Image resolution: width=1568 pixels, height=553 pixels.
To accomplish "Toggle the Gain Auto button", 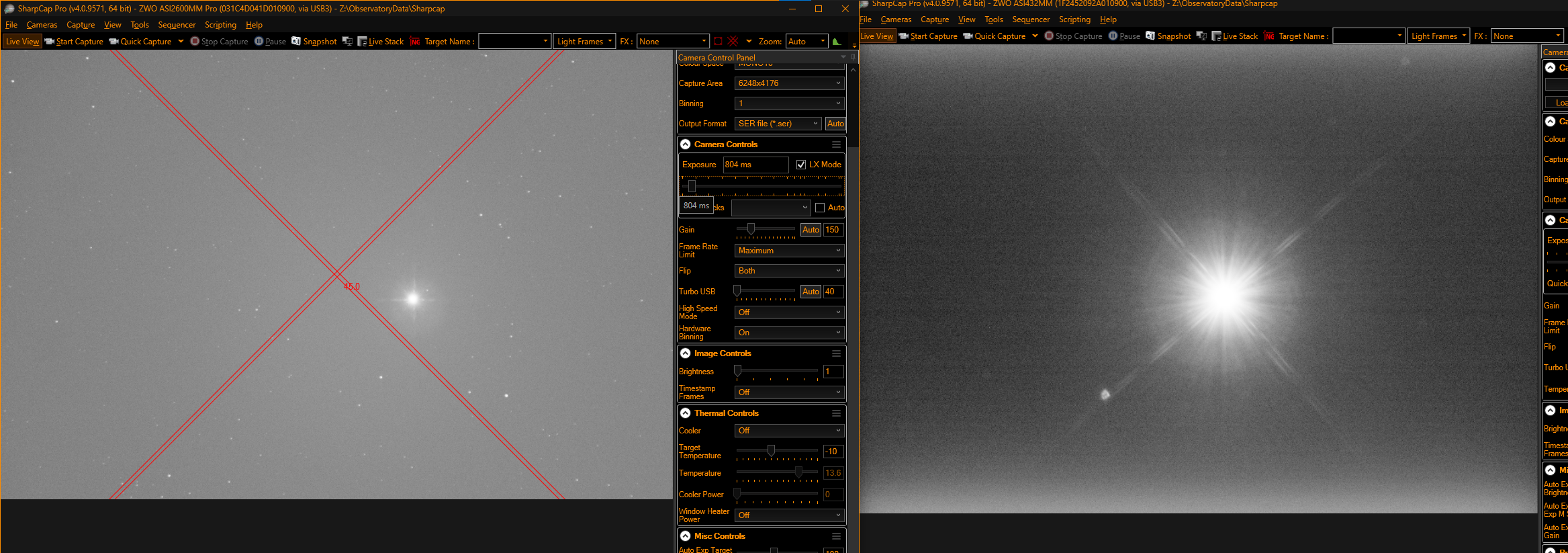I will click(x=811, y=230).
